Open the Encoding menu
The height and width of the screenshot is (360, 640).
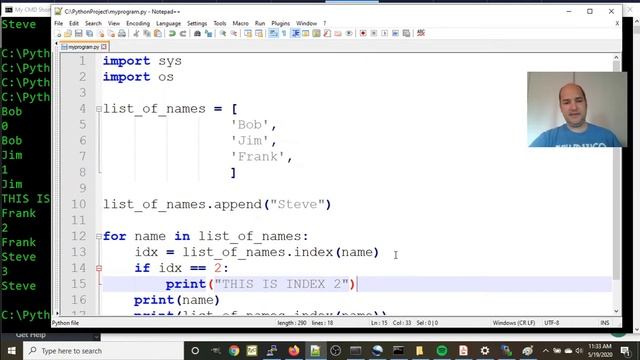138,24
